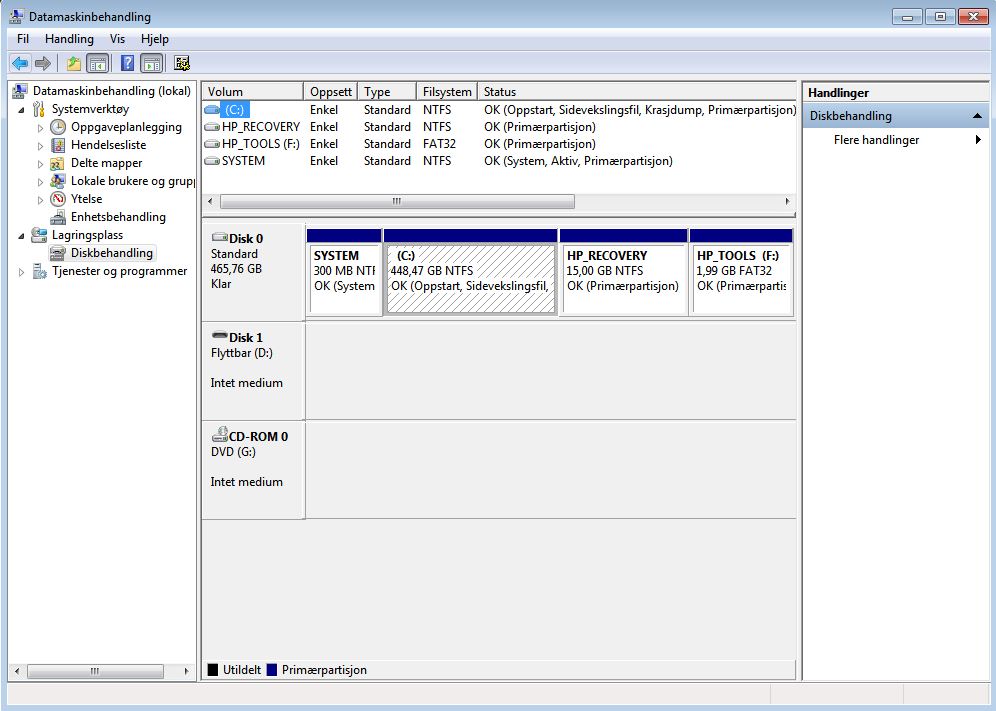Click the CD-ROM 0 disc icon
This screenshot has height=711, width=996.
point(220,435)
